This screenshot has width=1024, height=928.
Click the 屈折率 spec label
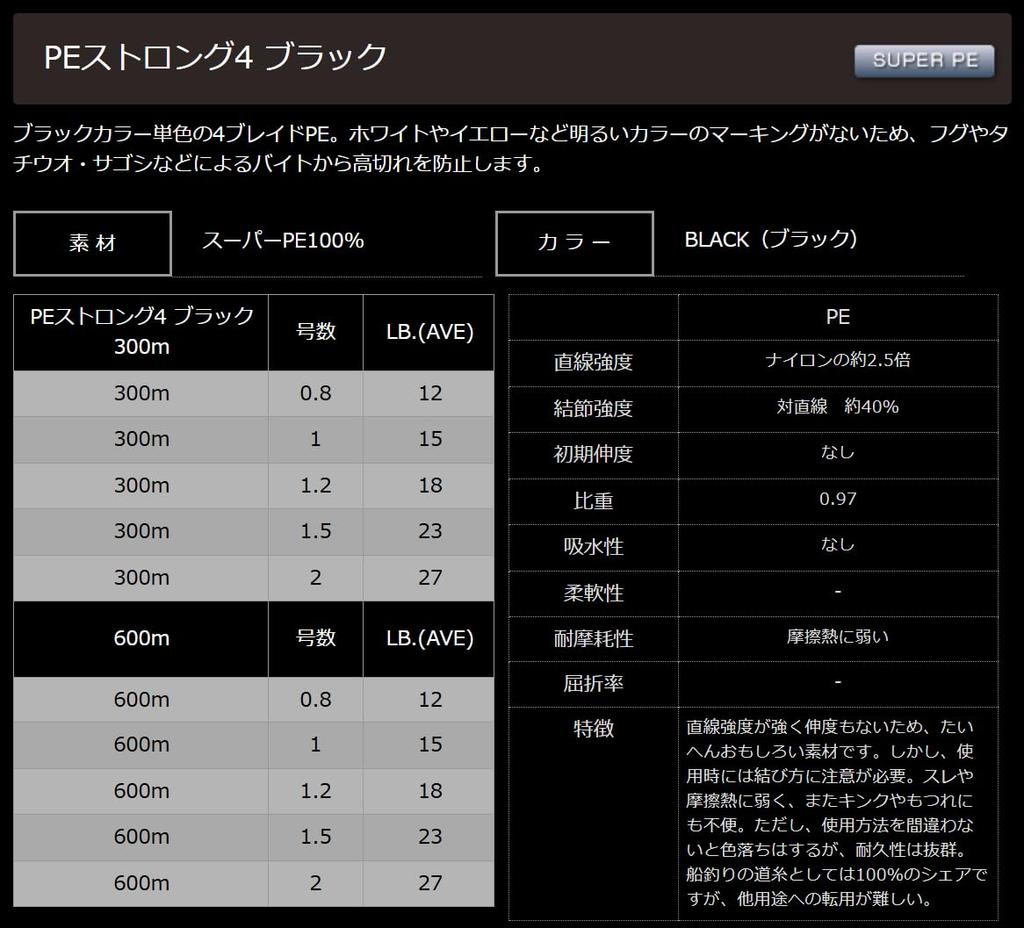pos(593,684)
